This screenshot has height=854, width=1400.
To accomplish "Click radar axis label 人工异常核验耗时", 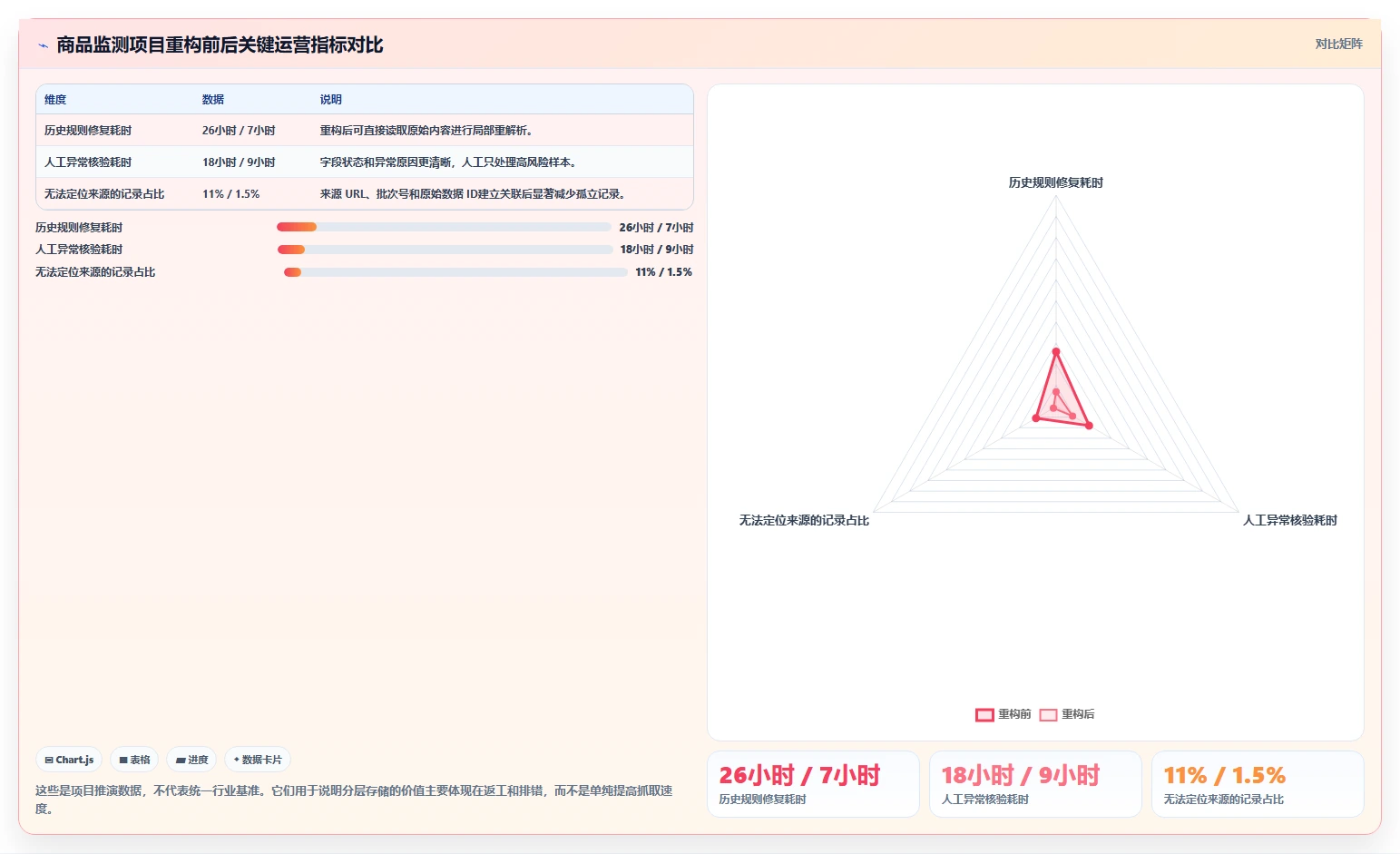I will click(1290, 520).
